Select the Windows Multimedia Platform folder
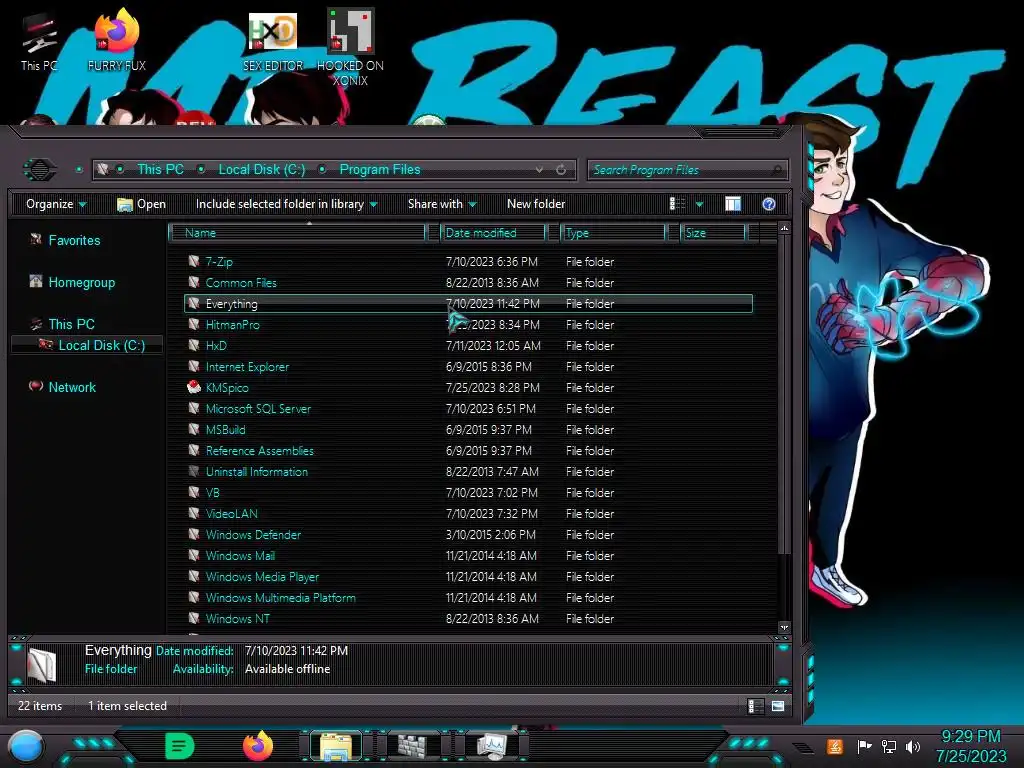The width and height of the screenshot is (1024, 768). (280, 598)
